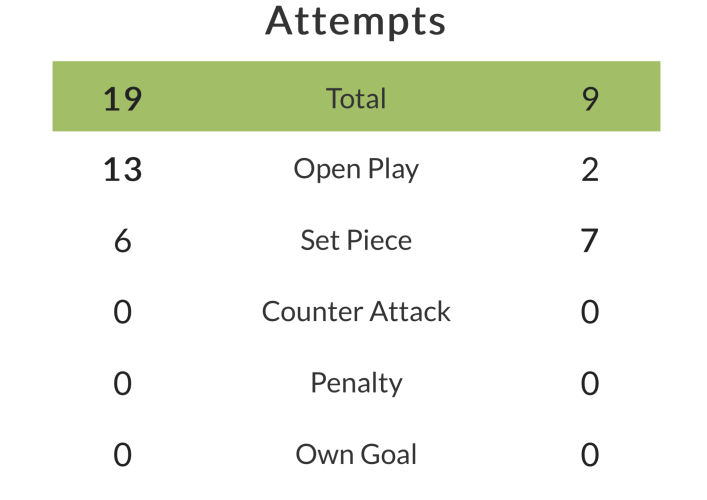The height and width of the screenshot is (500, 707).
Task: Select the Penalty label
Action: coord(356,383)
